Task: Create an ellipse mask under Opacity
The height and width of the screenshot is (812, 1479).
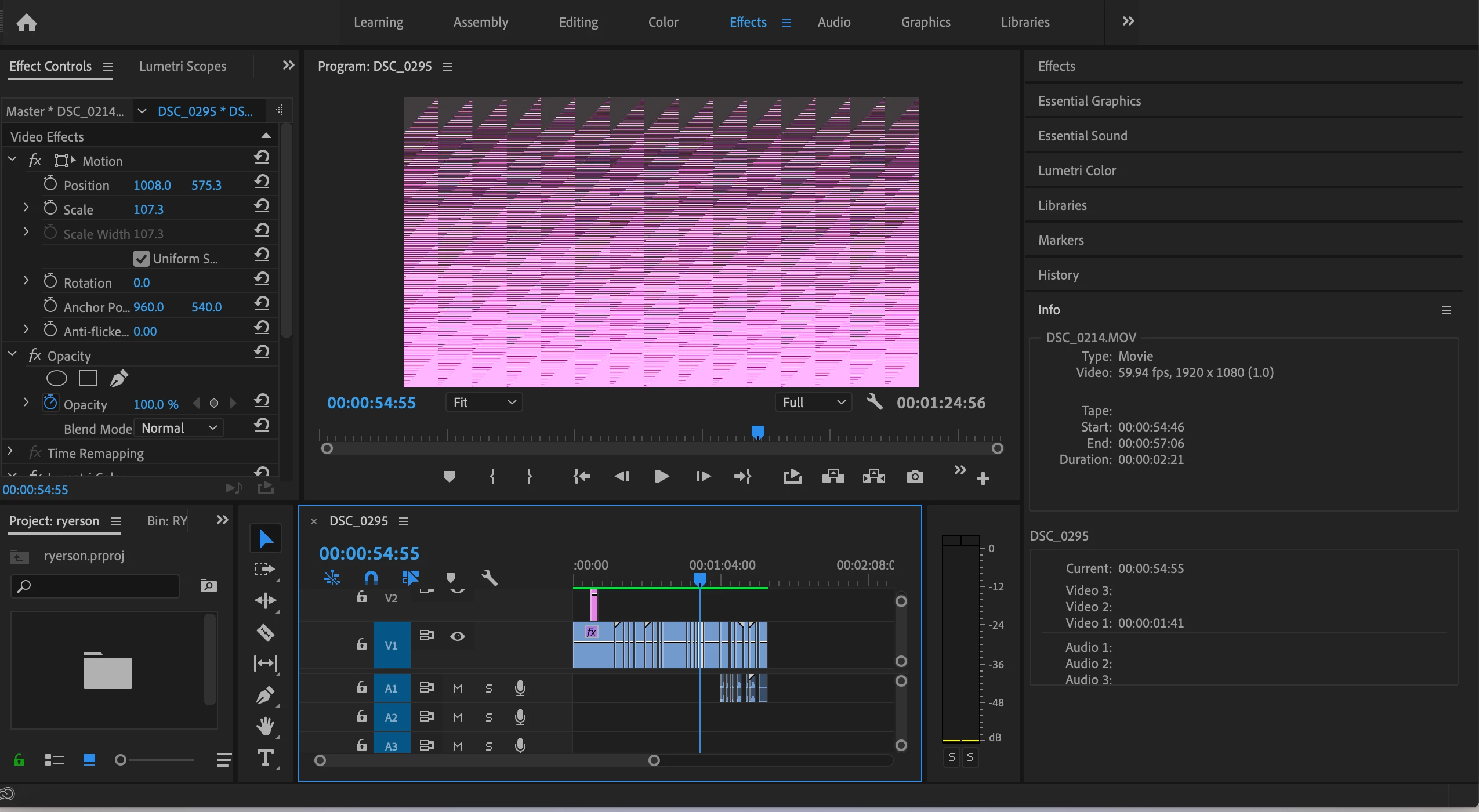Action: point(56,379)
